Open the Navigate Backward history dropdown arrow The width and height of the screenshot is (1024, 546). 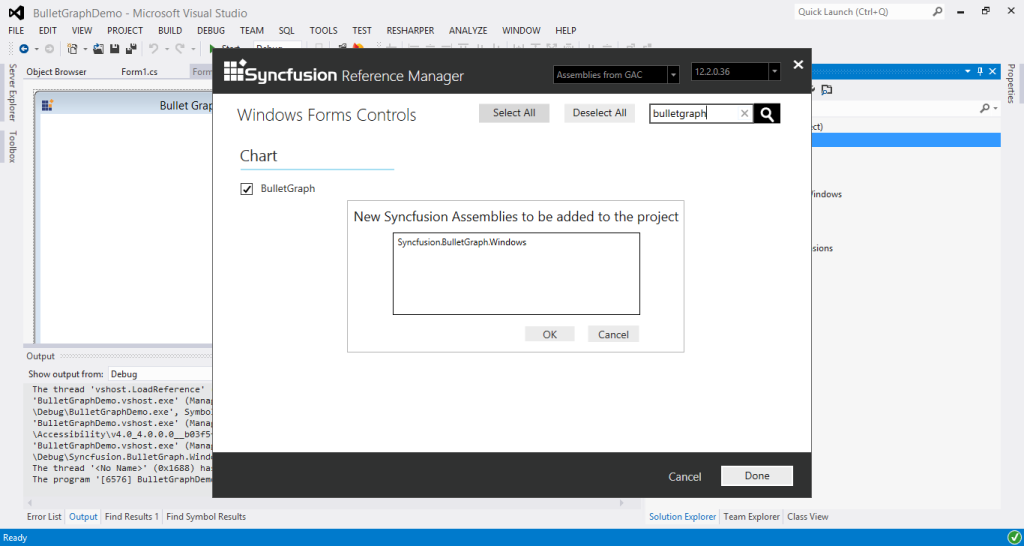coord(37,49)
